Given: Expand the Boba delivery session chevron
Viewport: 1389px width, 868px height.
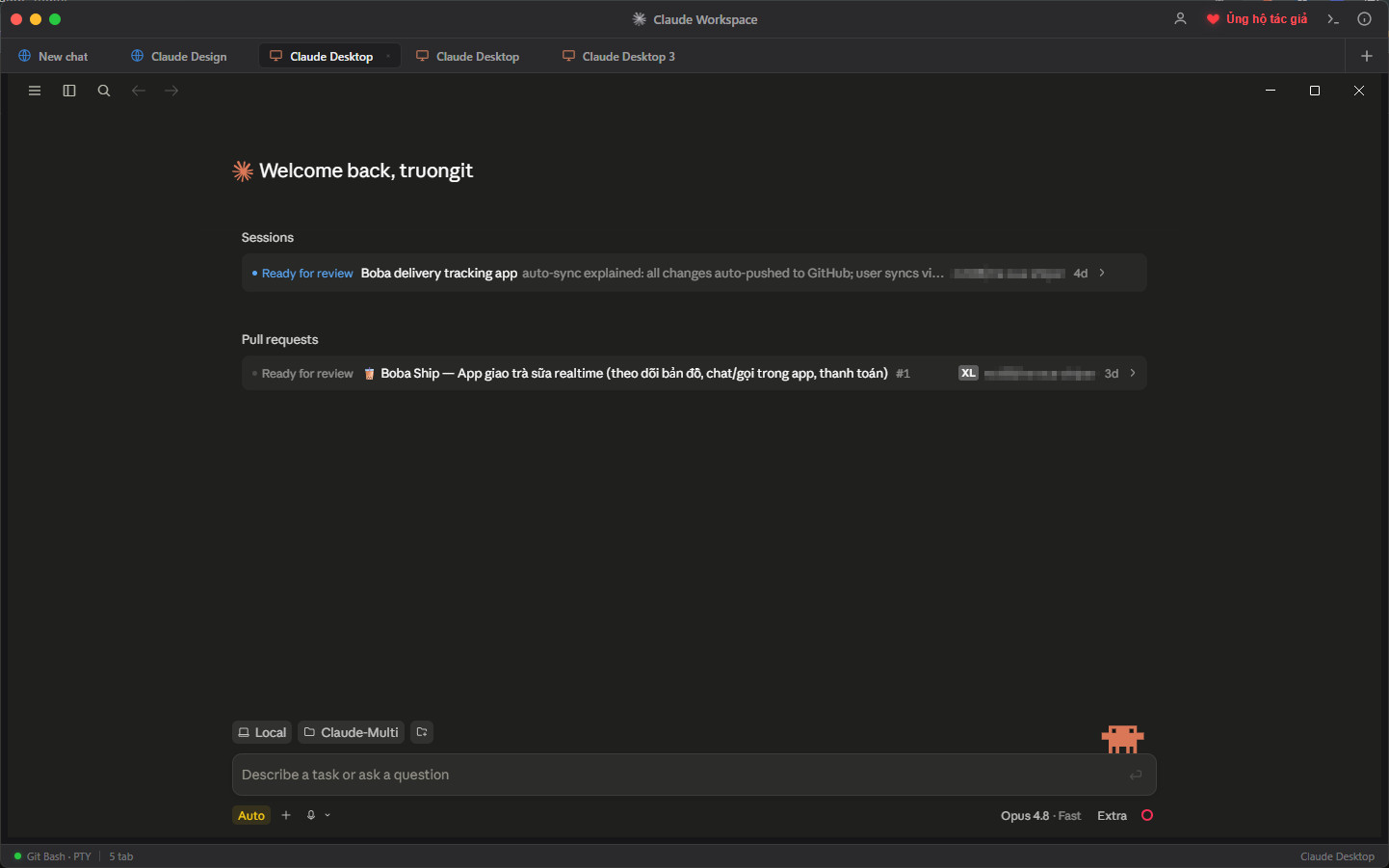Looking at the screenshot, I should 1102,273.
